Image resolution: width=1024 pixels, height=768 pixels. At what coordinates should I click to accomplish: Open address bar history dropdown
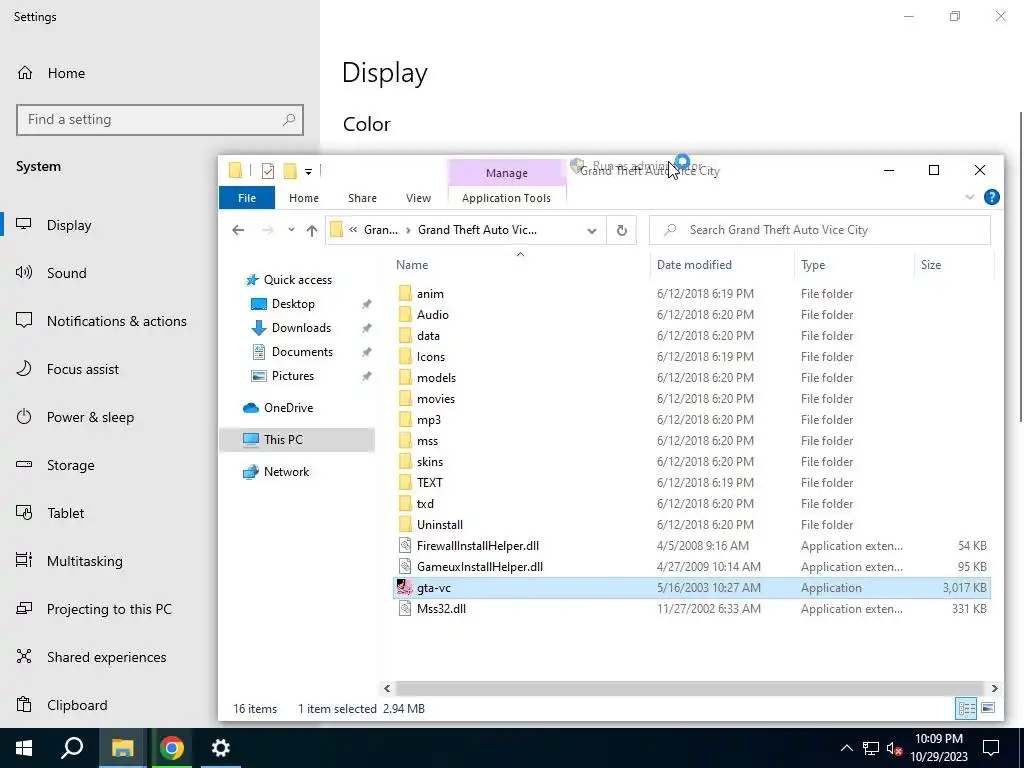(592, 231)
